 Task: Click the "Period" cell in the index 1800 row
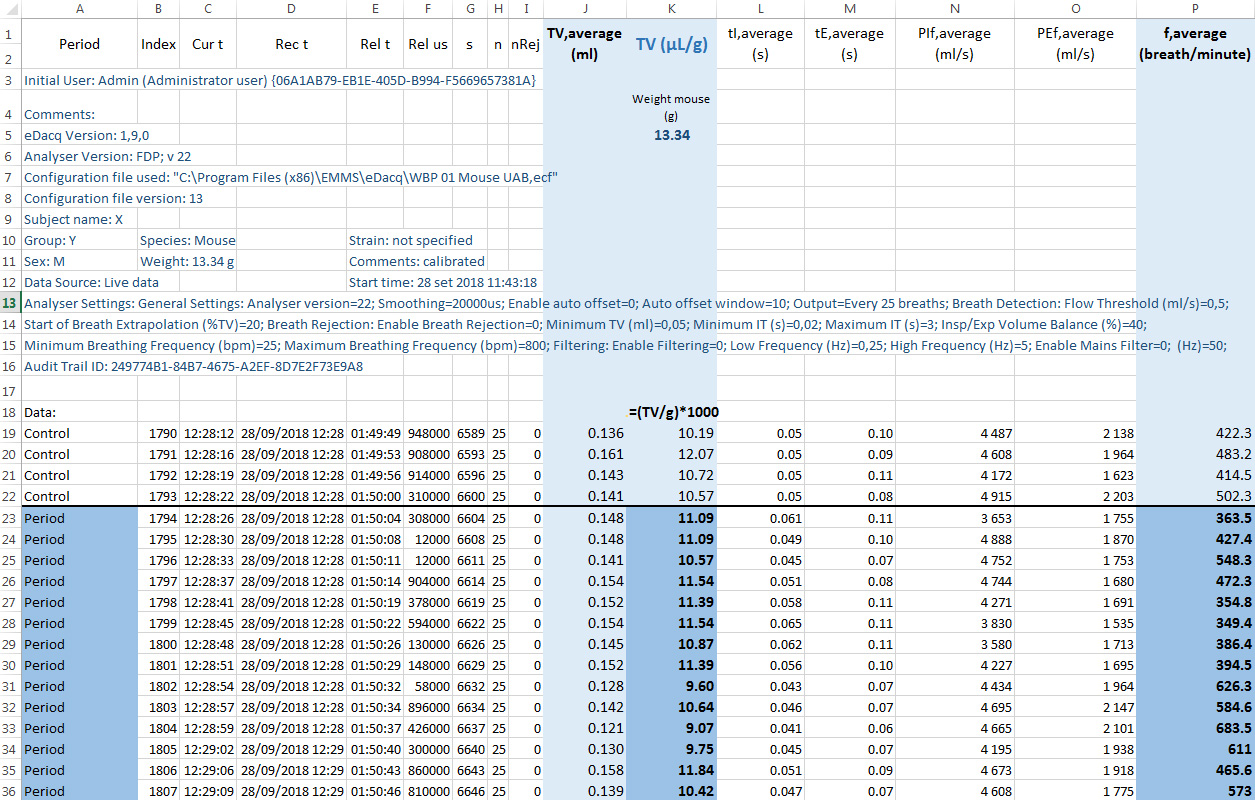[79, 644]
